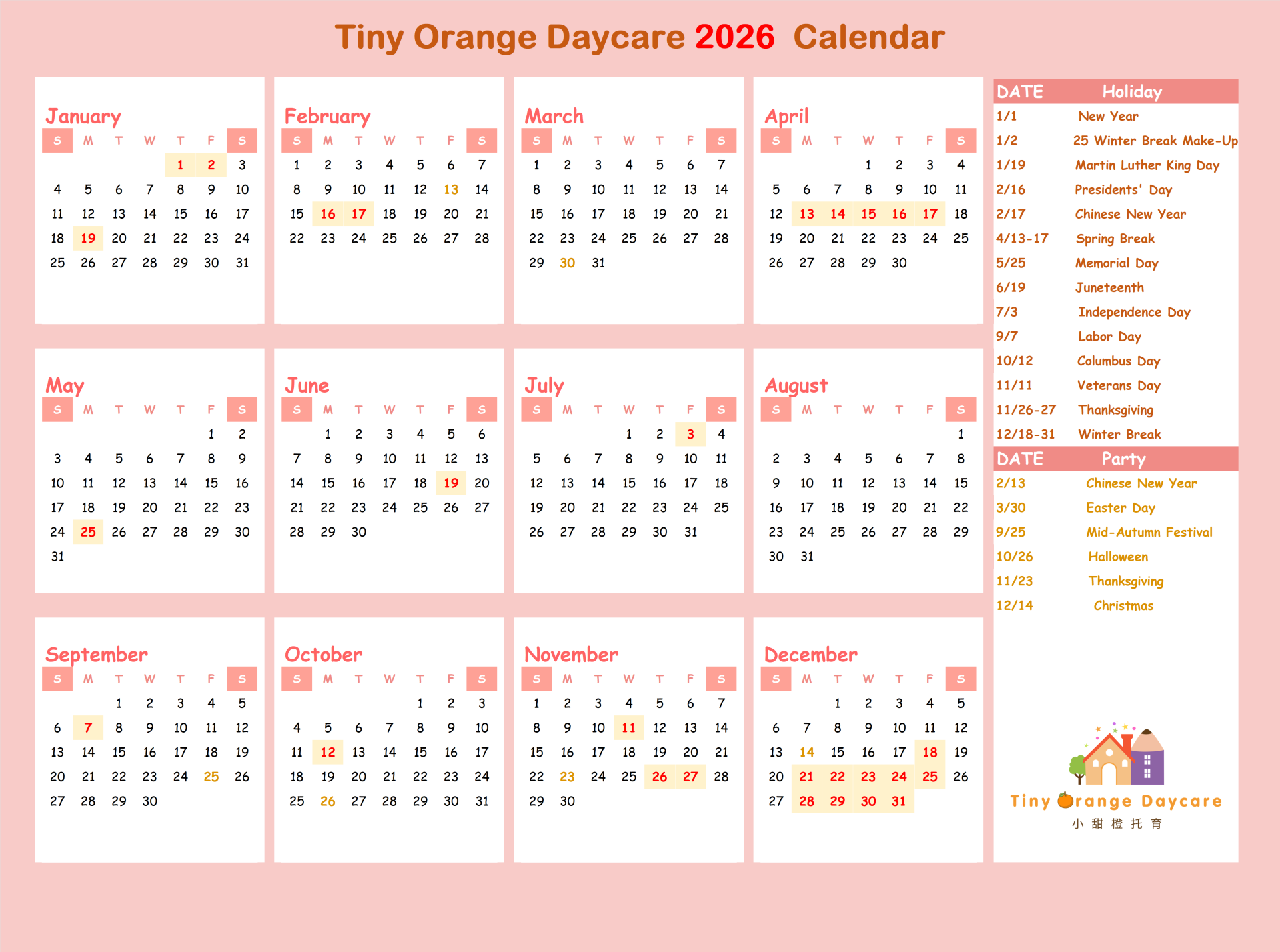Click December 18 Winter Break cell

930,753
